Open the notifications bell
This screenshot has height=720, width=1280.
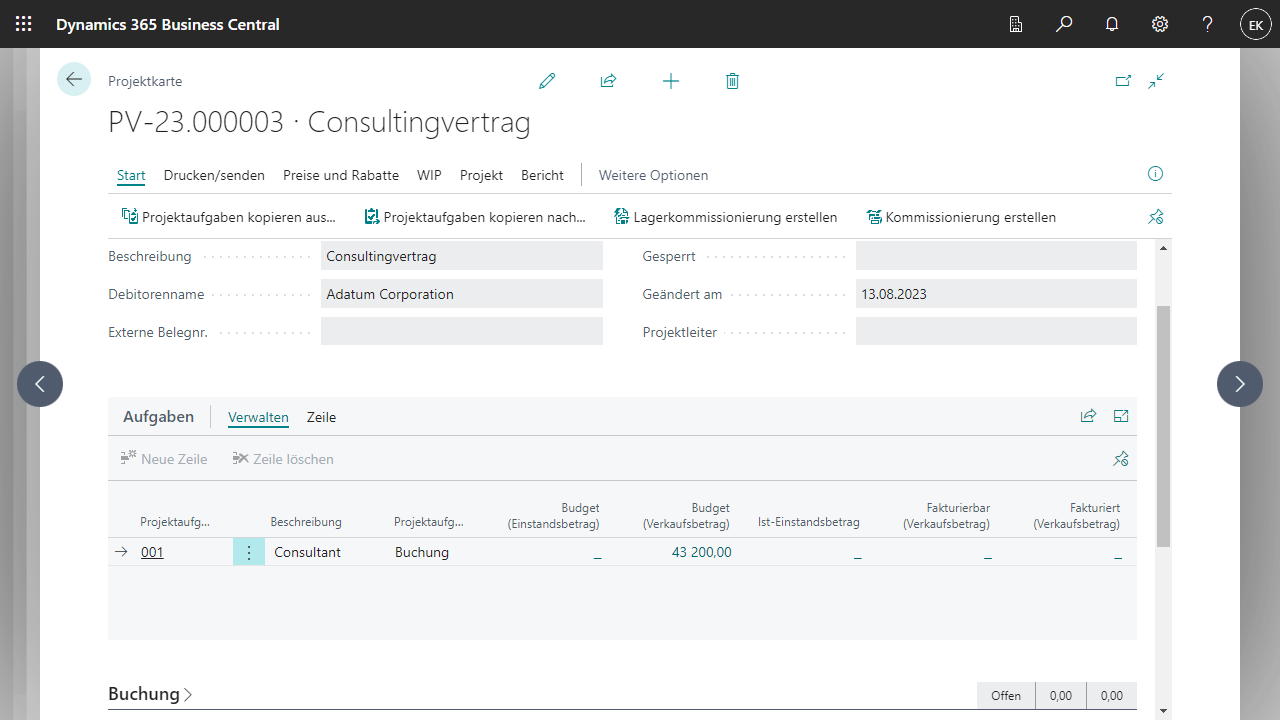coord(1112,24)
